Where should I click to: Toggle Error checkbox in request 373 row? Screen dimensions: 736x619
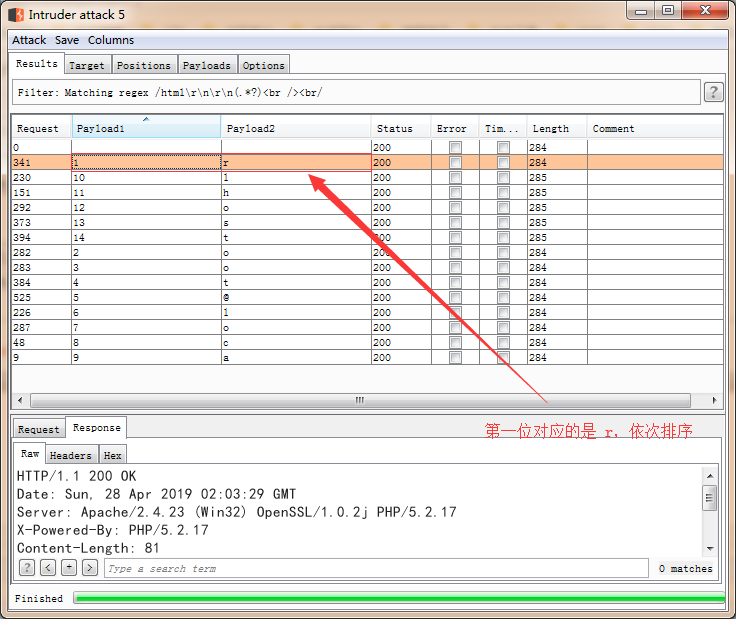pyautogui.click(x=455, y=222)
